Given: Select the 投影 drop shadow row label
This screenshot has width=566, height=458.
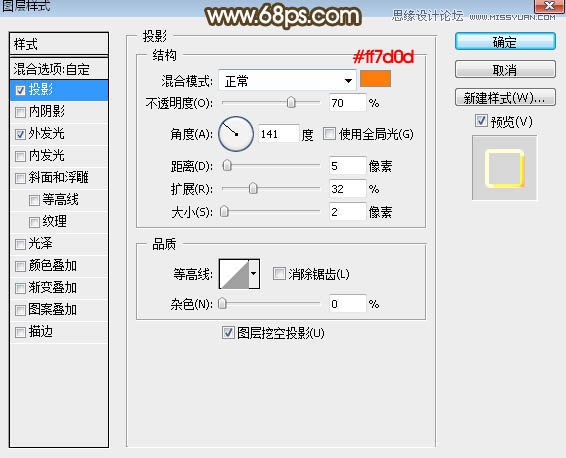Looking at the screenshot, I should point(41,90).
